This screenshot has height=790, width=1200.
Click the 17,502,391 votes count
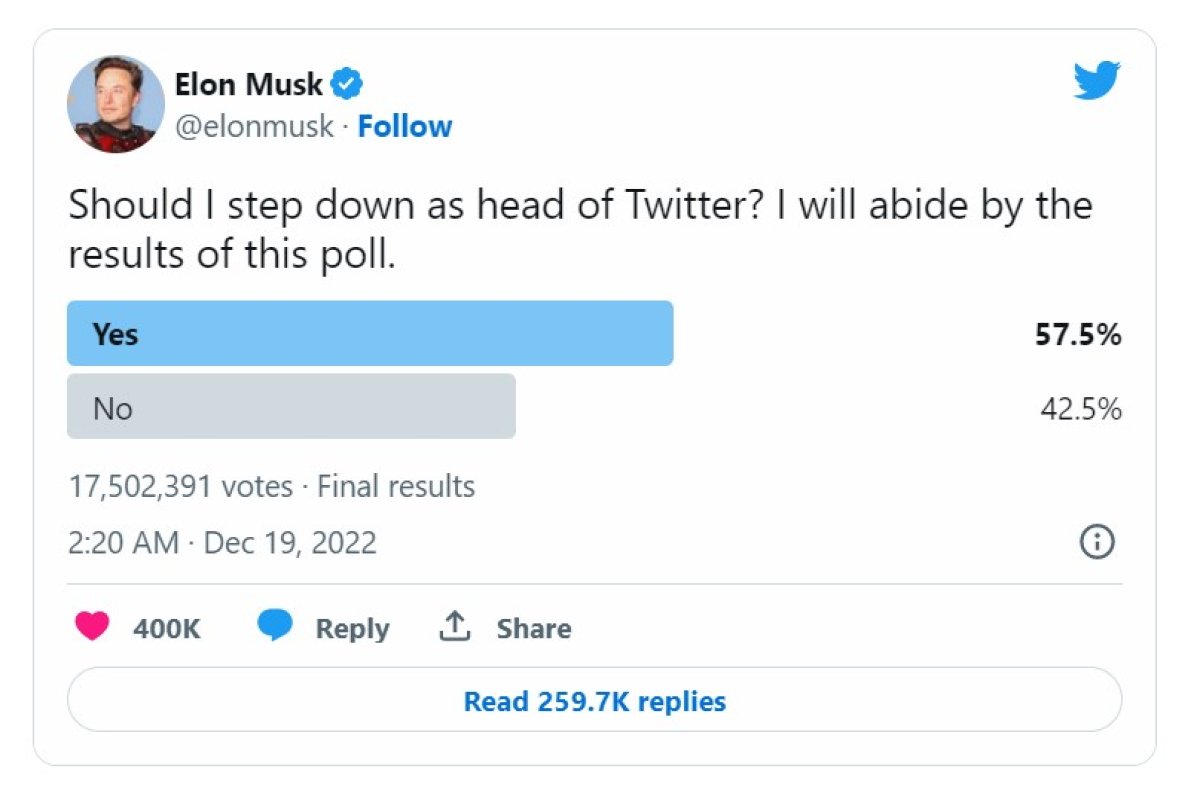(x=180, y=487)
